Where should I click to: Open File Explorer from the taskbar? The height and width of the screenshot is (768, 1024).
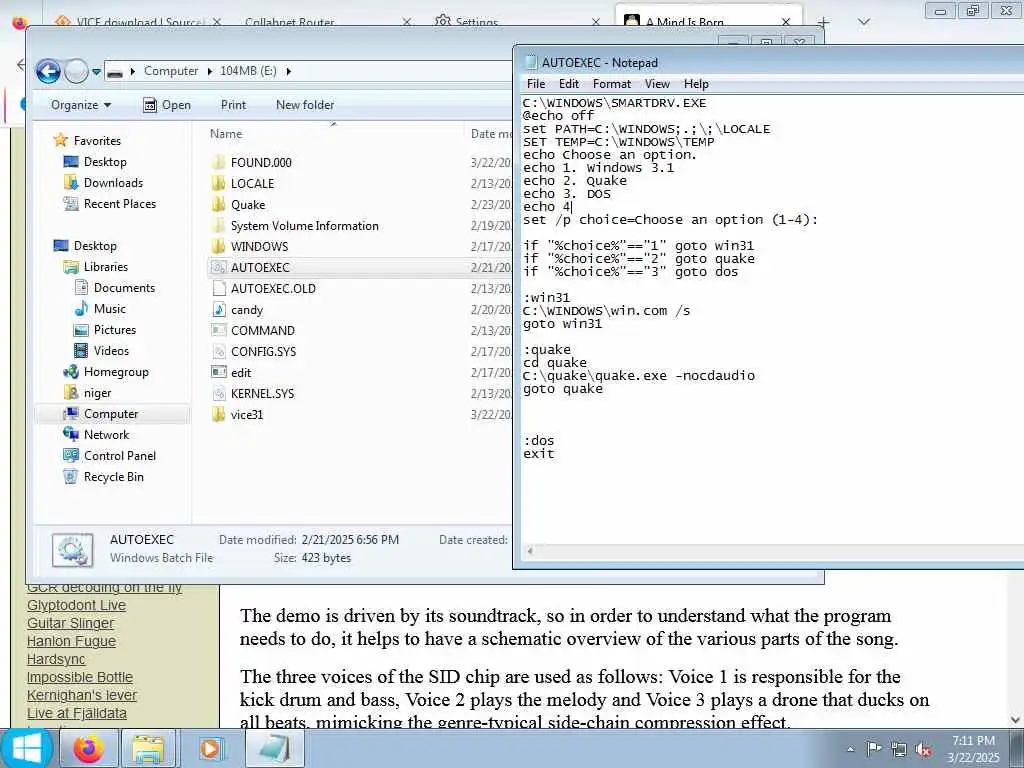coord(148,748)
